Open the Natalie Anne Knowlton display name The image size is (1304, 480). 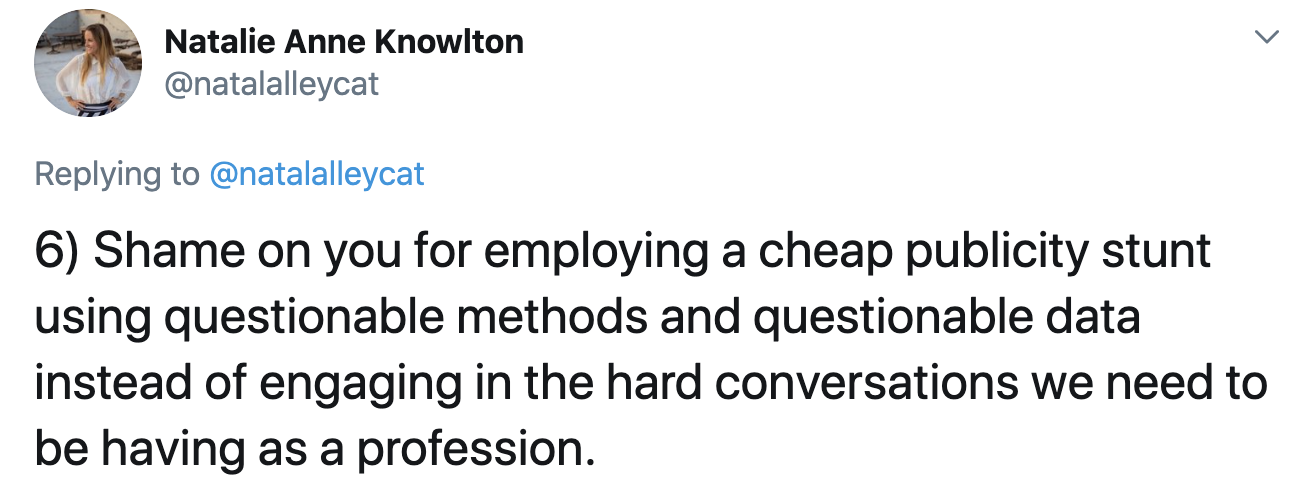point(343,42)
